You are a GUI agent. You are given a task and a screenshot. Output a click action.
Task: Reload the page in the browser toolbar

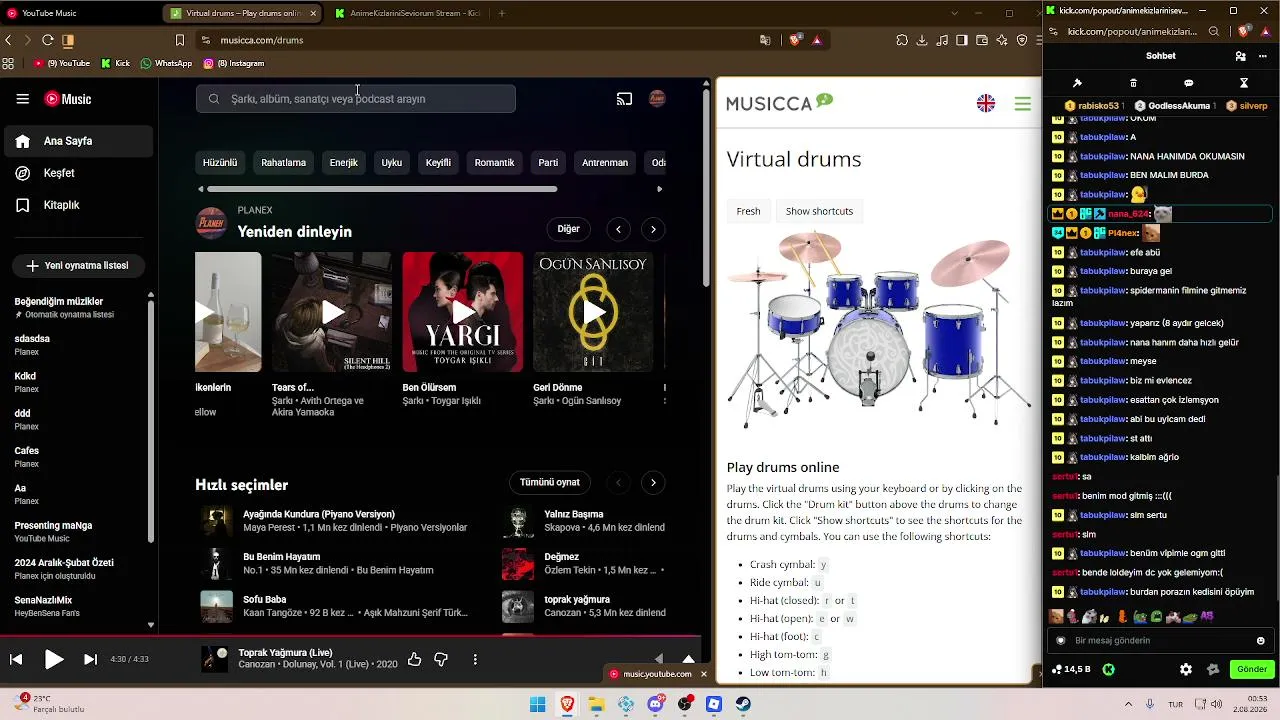[47, 40]
